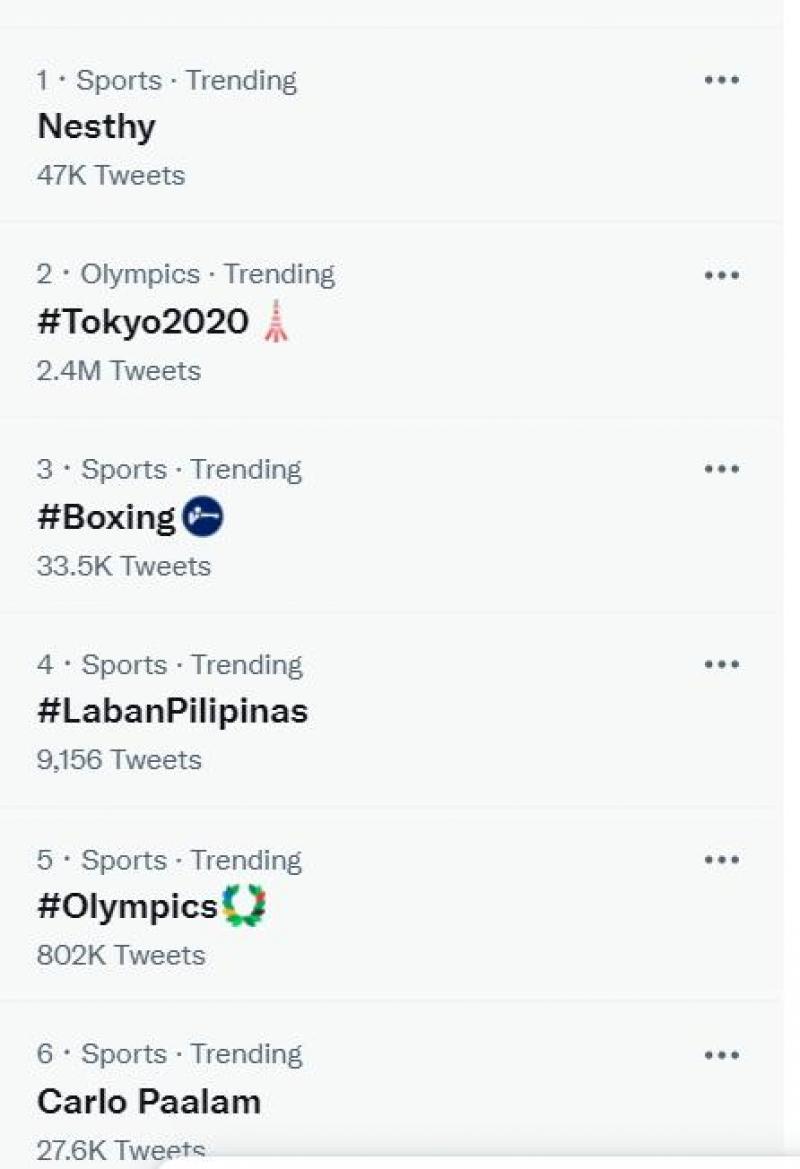Click three-dot icon next to Carlo Paalam

[722, 1053]
